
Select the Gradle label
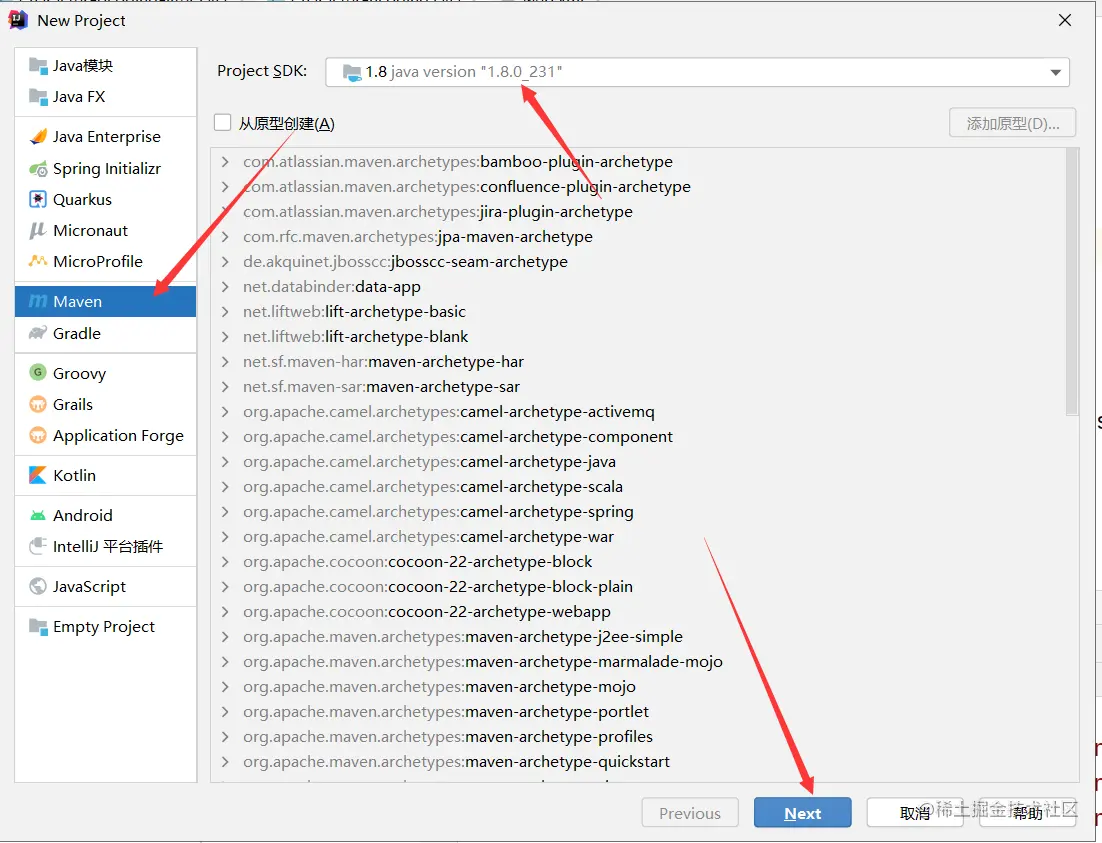click(77, 333)
